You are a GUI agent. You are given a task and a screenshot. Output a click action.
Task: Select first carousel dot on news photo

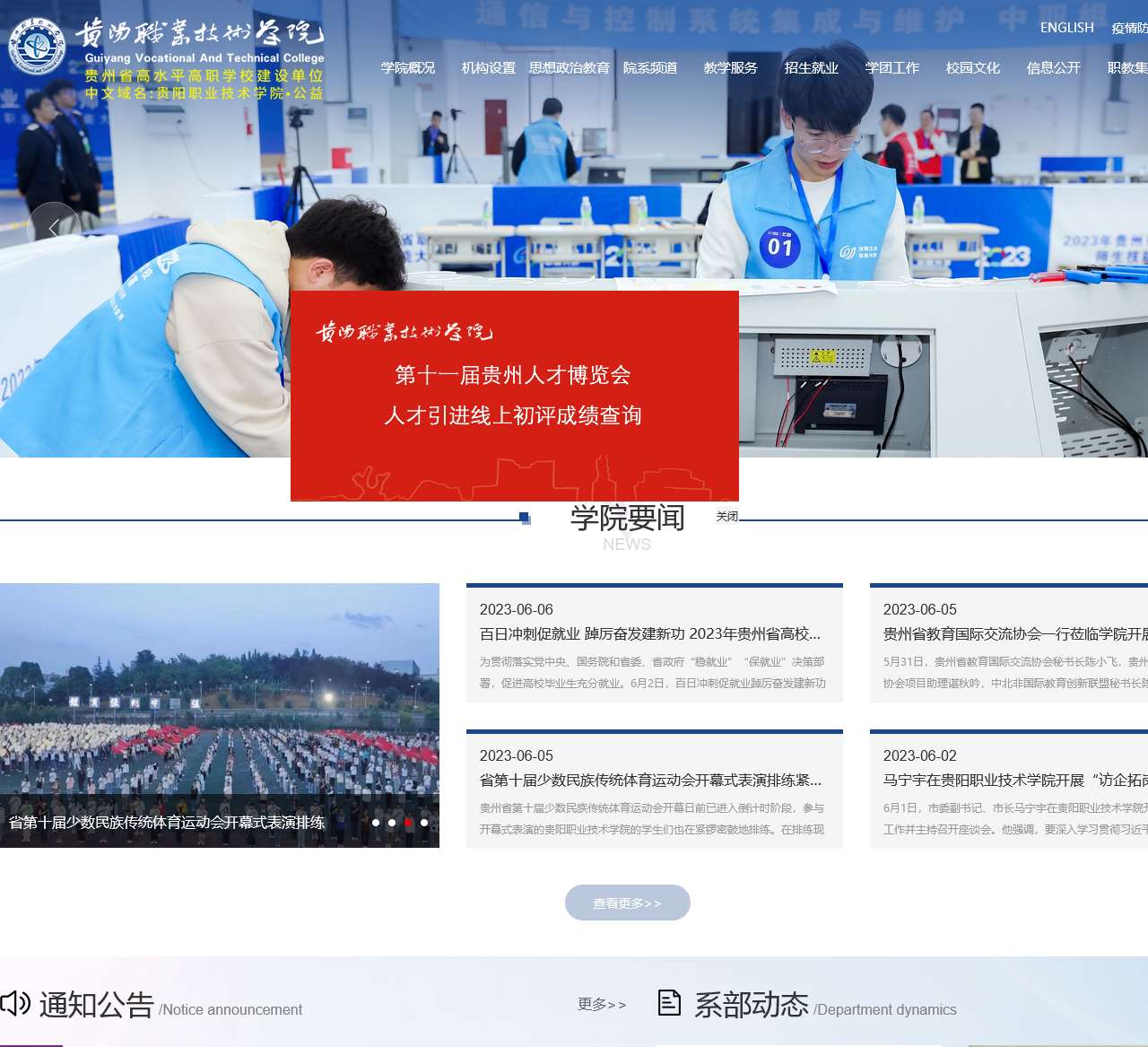[x=376, y=823]
